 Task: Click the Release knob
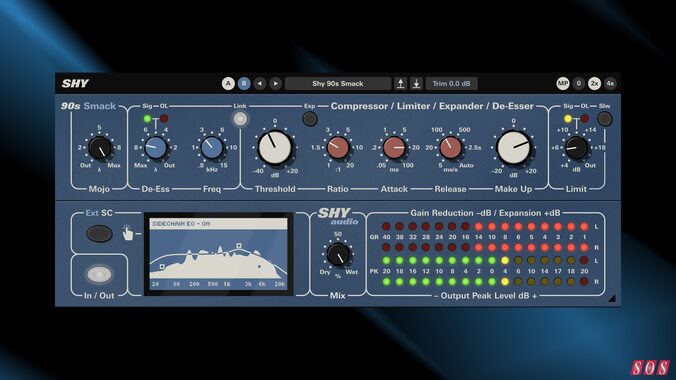point(451,148)
